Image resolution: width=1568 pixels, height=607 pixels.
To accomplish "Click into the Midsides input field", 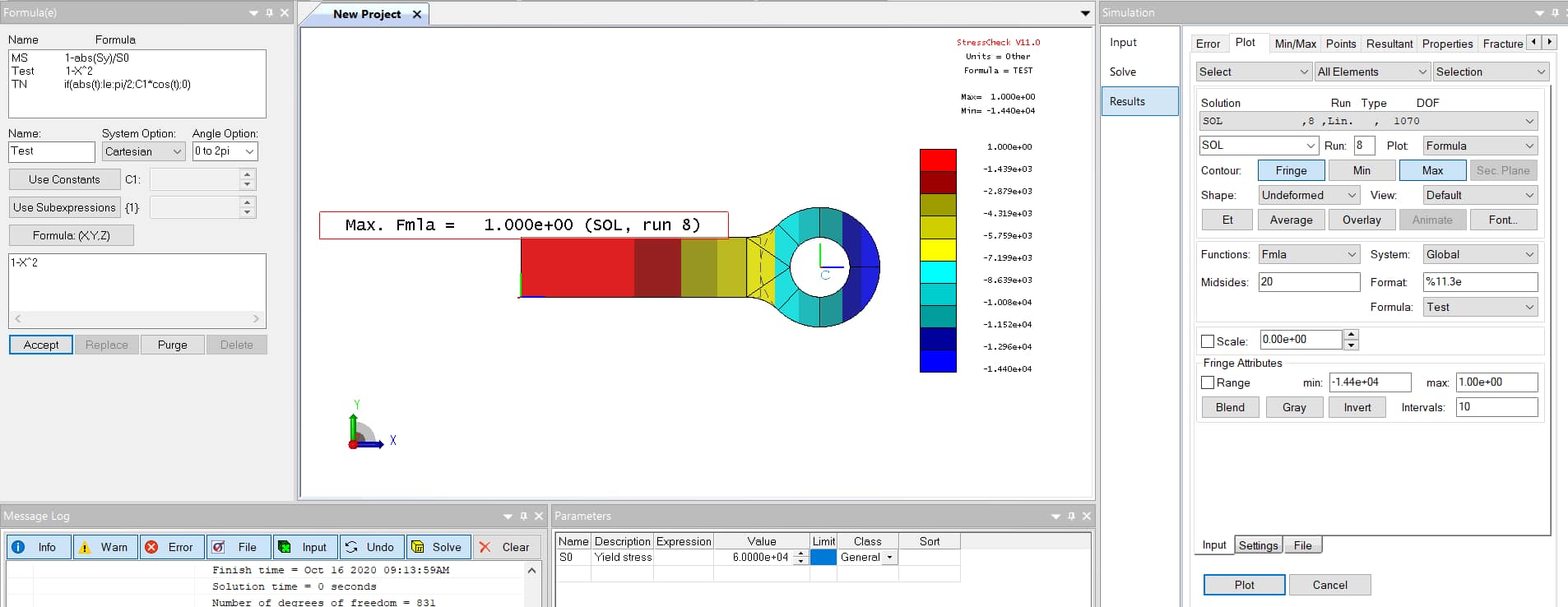I will pos(1308,282).
